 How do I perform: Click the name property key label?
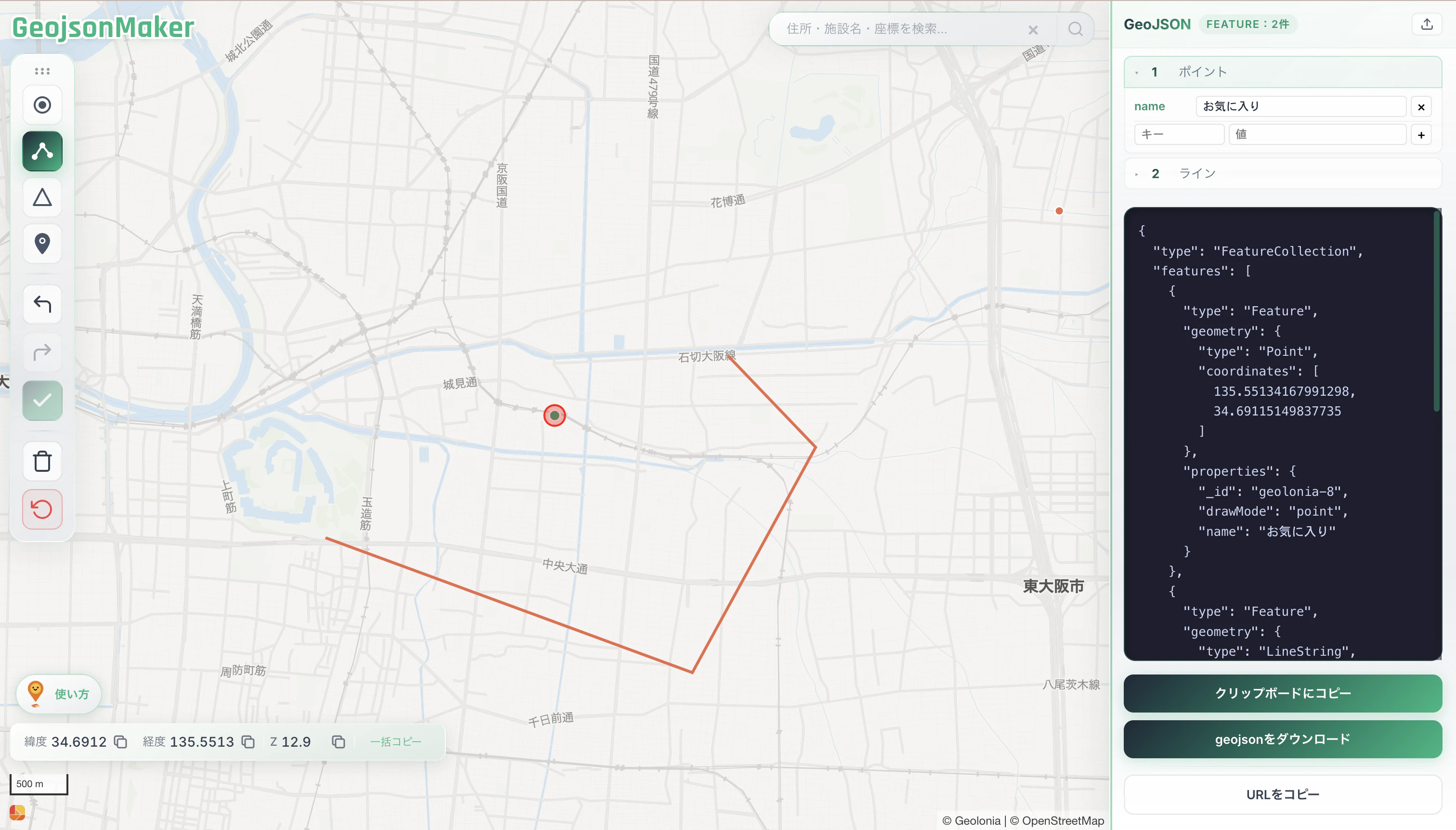pos(1149,106)
